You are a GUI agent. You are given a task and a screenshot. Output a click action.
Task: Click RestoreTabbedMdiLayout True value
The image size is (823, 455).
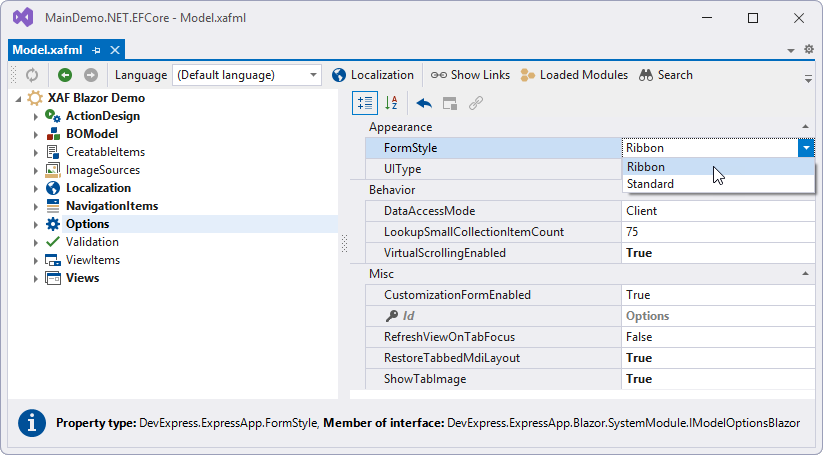[x=718, y=358]
